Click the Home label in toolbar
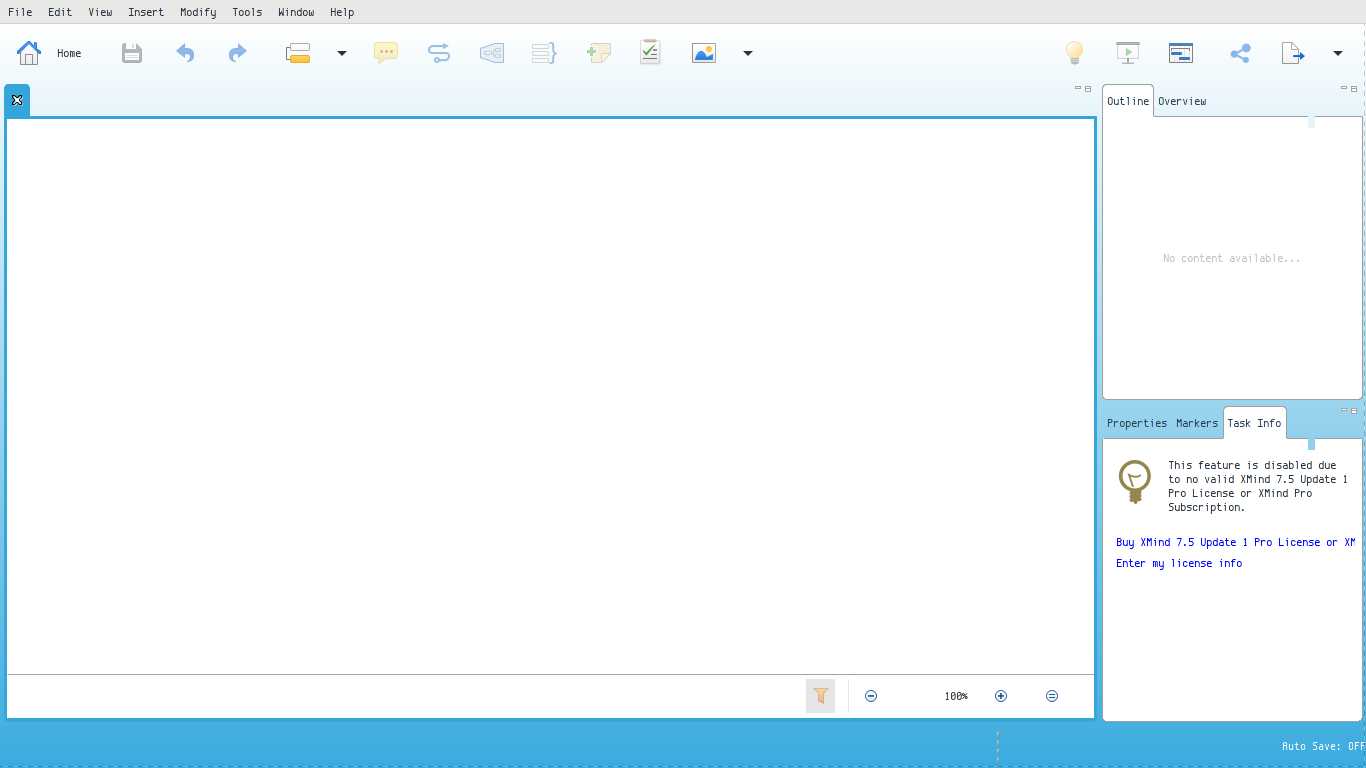 [x=69, y=53]
